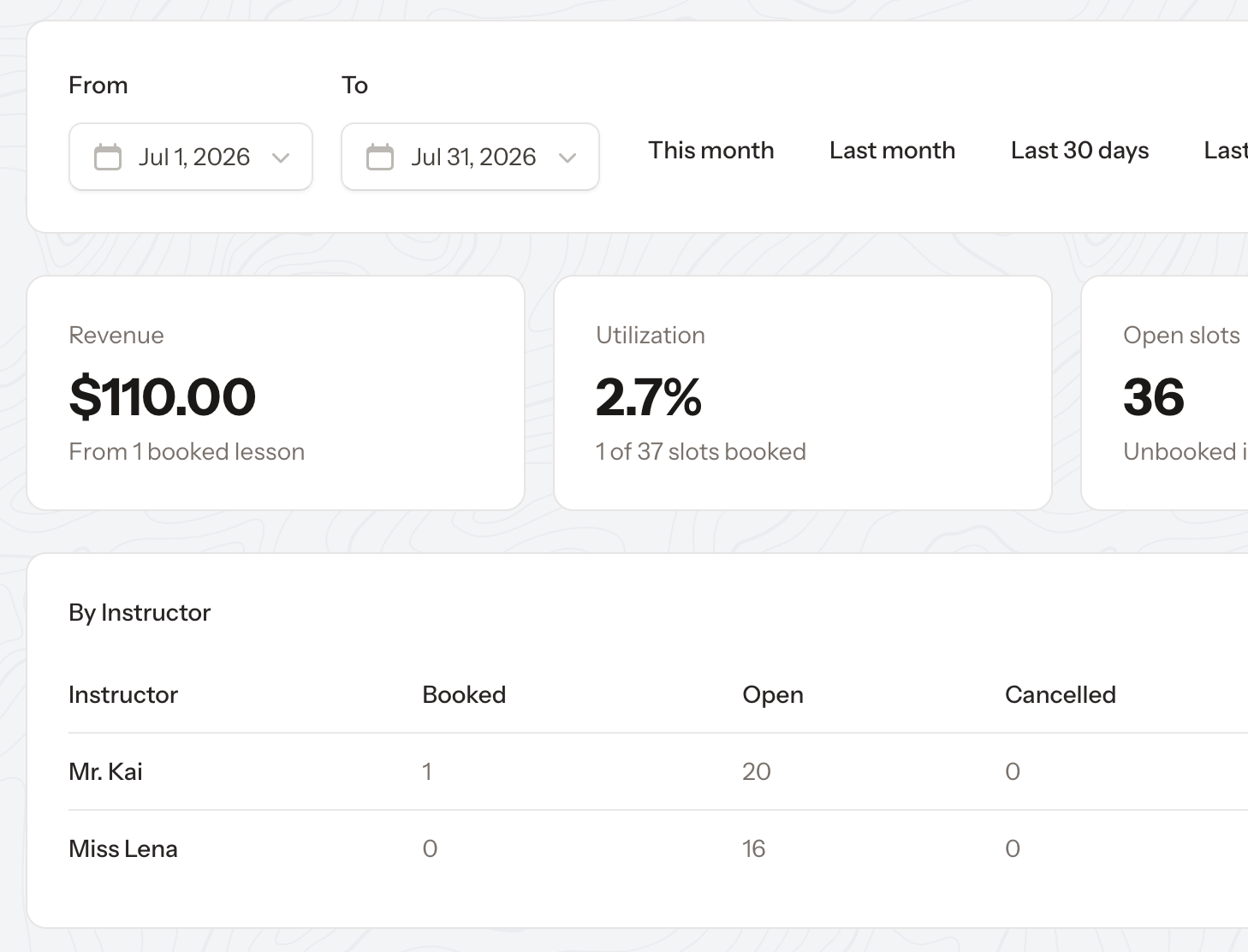This screenshot has width=1248, height=952.
Task: Click the Open column header
Action: [x=773, y=695]
